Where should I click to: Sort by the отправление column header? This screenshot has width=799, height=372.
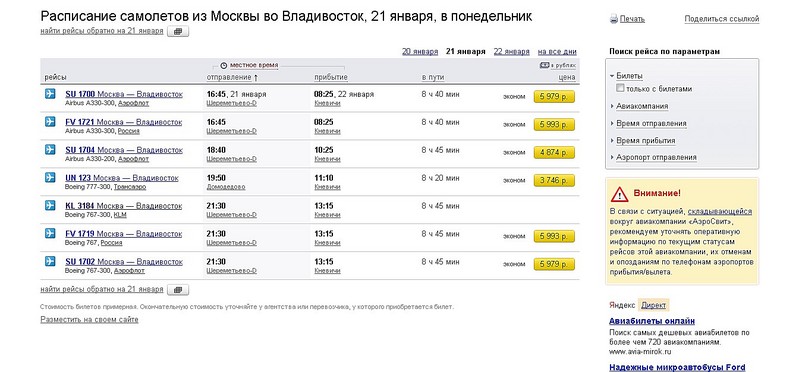232,77
